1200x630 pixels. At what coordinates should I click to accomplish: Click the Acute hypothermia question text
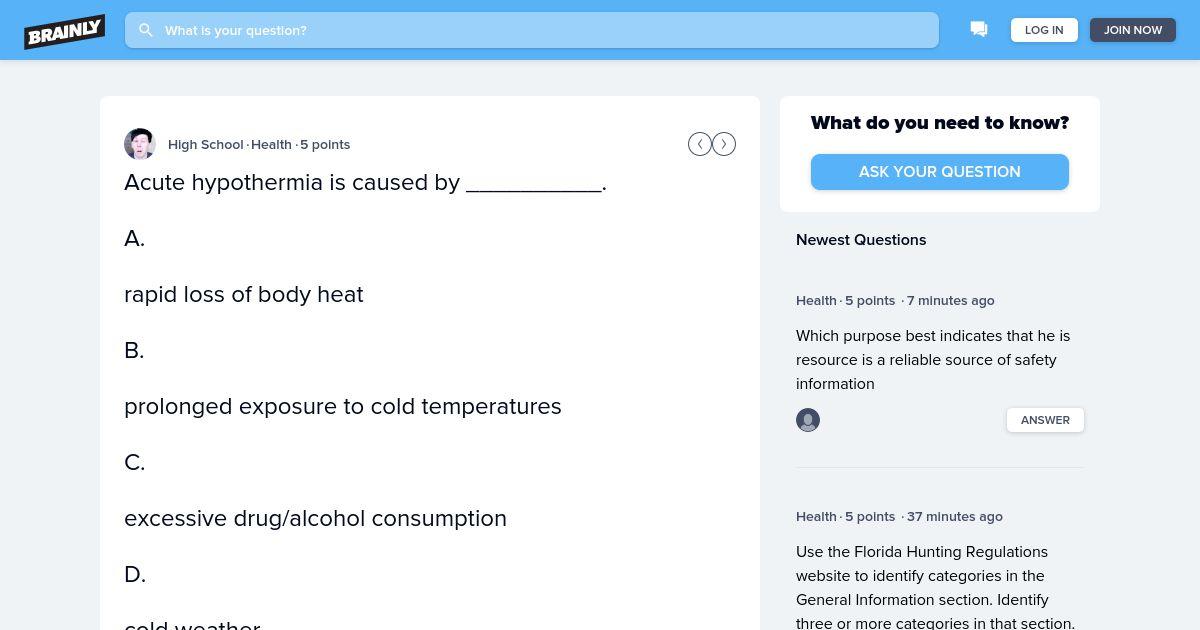[365, 182]
